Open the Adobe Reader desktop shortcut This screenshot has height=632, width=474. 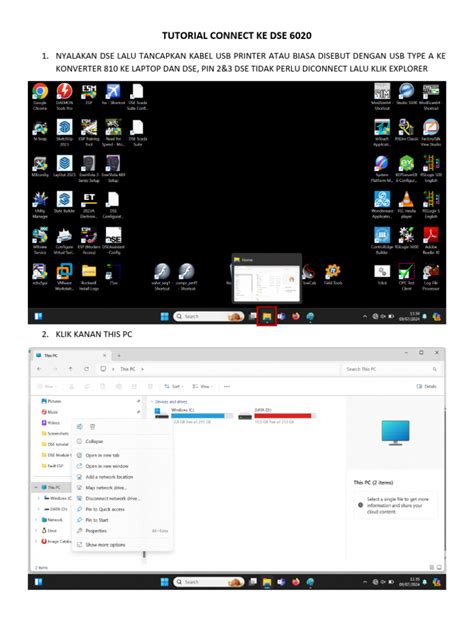coord(431,240)
